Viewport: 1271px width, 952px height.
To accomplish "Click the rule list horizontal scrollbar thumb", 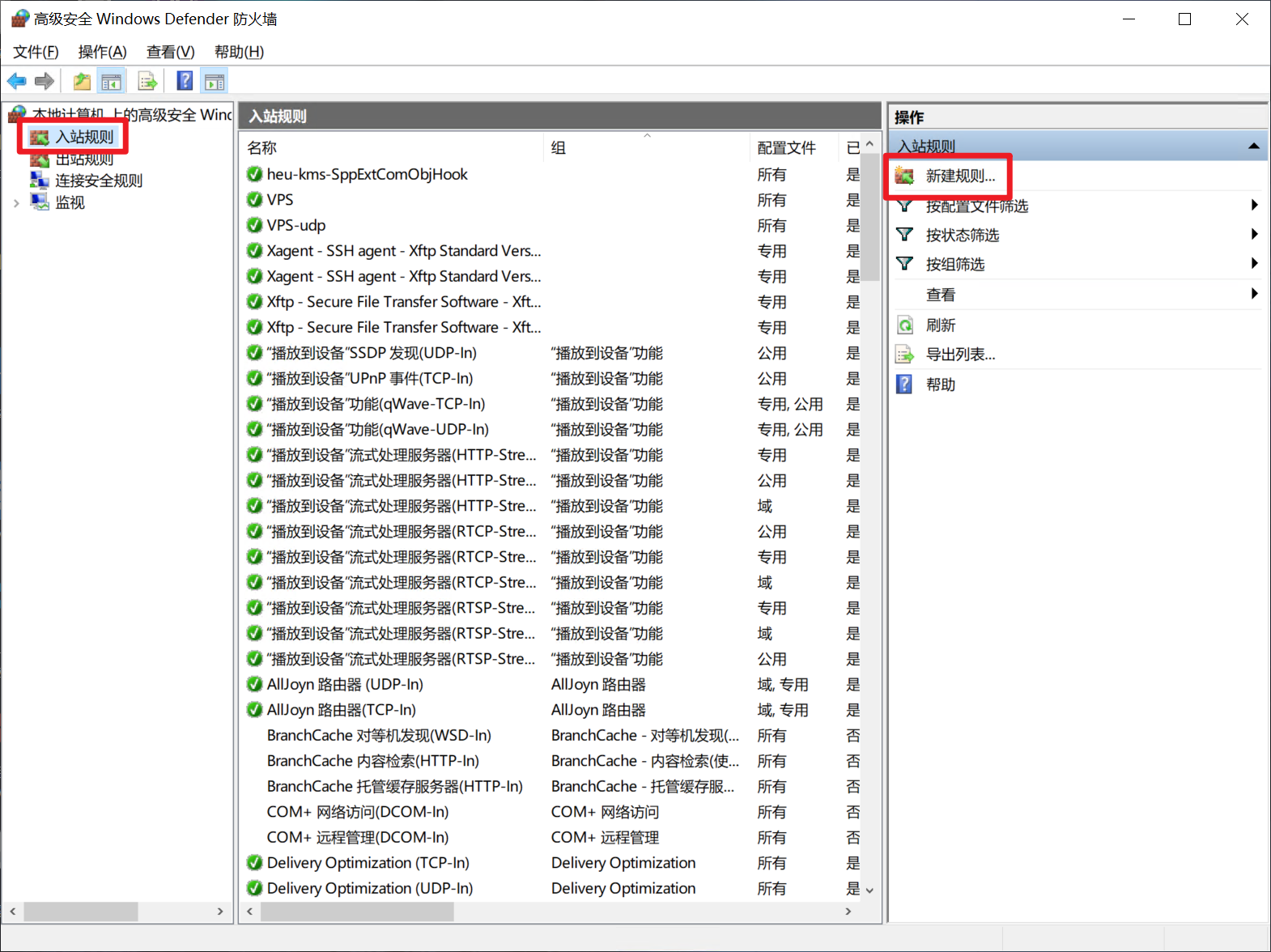I will click(357, 912).
